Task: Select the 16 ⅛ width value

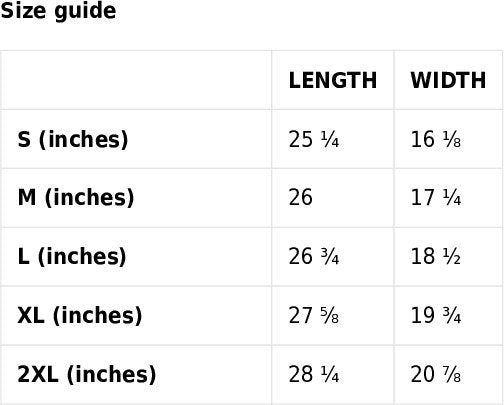Action: coord(436,139)
